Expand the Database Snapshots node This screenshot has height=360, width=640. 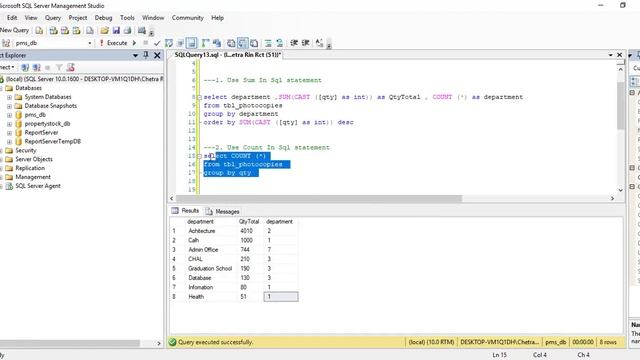(x=9, y=106)
